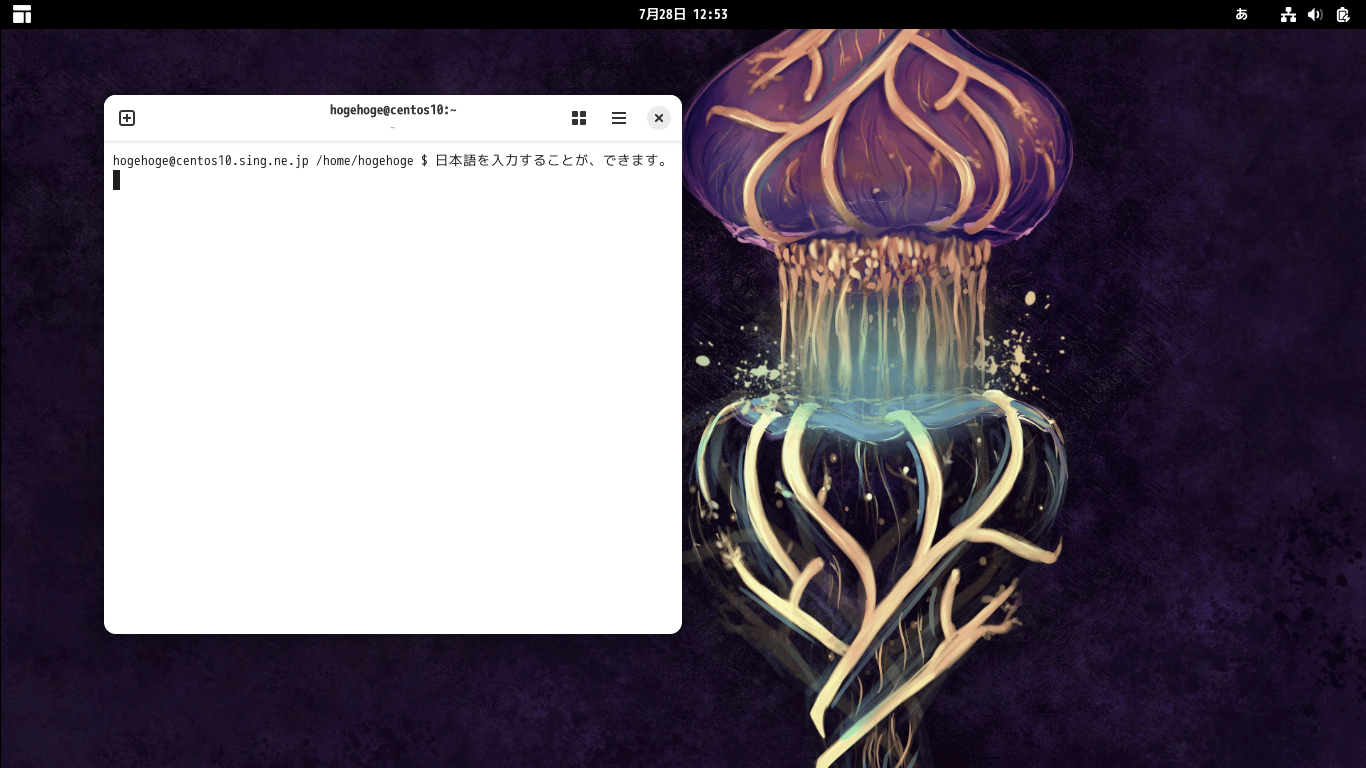Screen dimensions: 1366x768
Task: Click the prompt text hogehoge@centos10.sing.ne.jp
Action: [x=211, y=161]
